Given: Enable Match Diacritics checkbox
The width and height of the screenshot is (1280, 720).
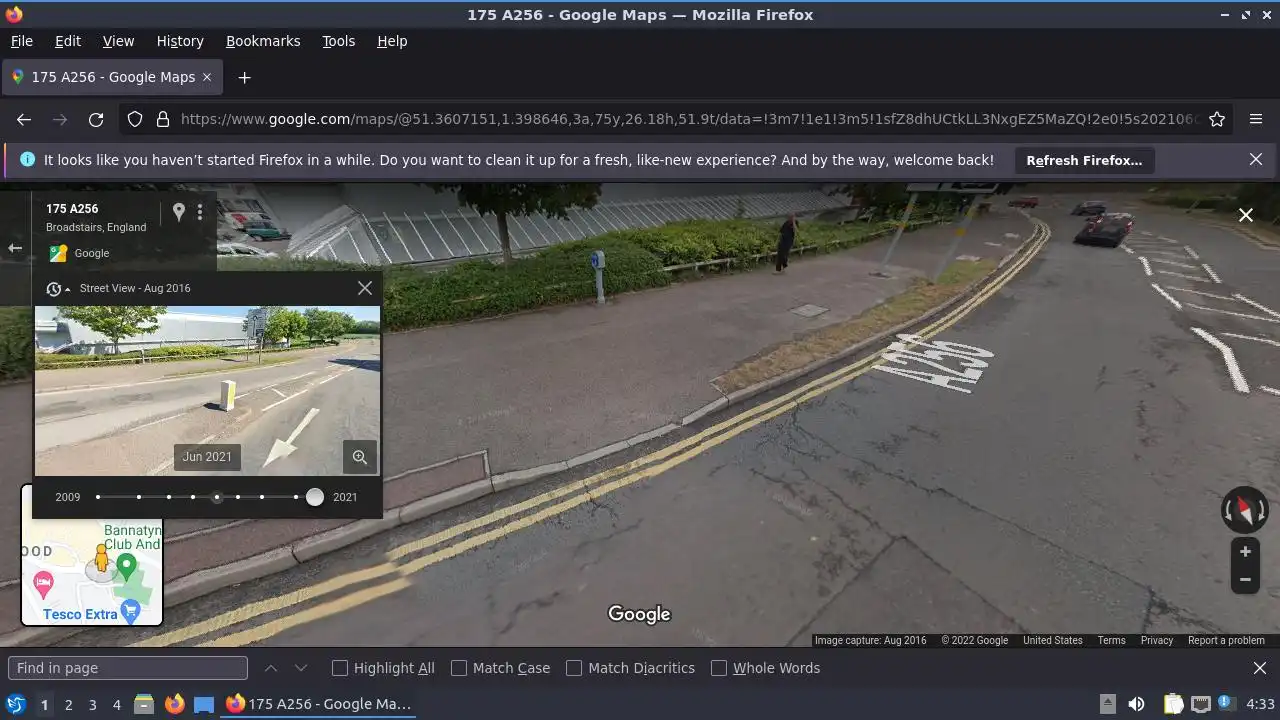Looking at the screenshot, I should pyautogui.click(x=574, y=668).
